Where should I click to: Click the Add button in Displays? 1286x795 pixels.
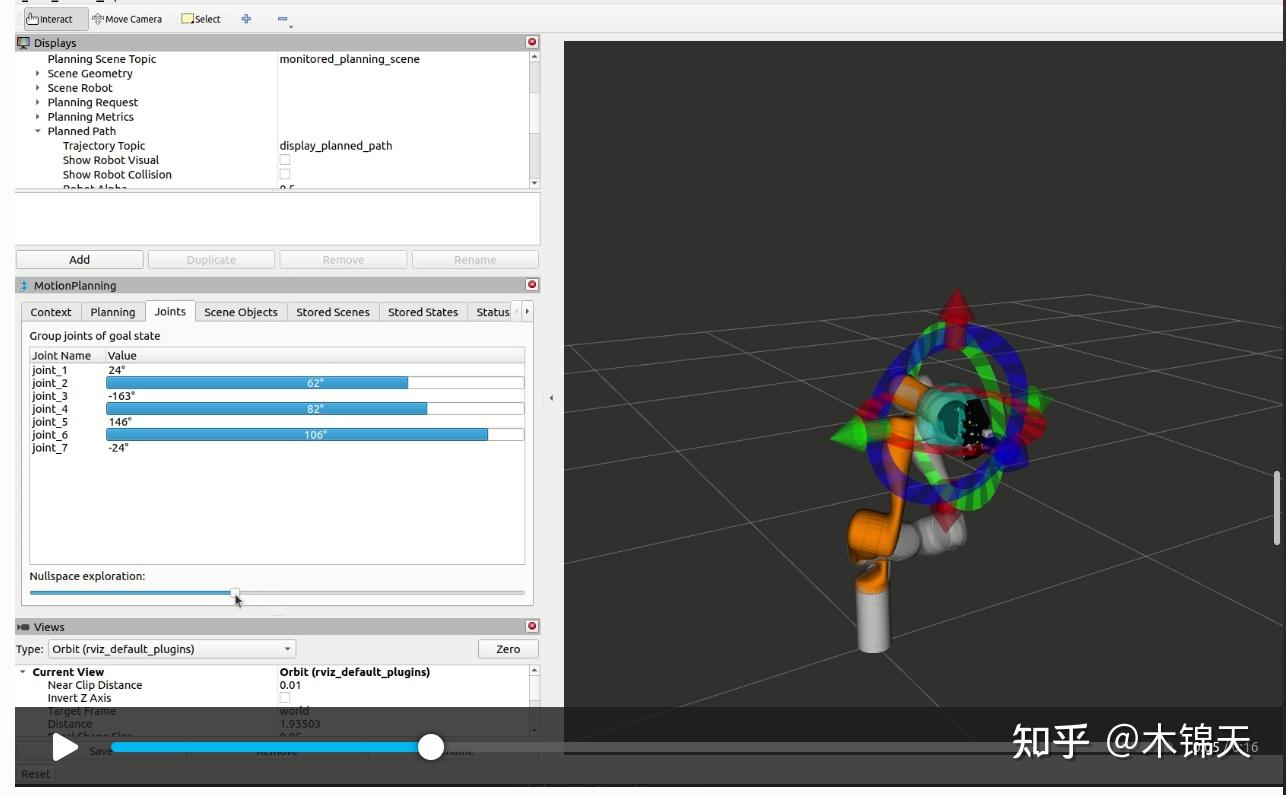pyautogui.click(x=79, y=259)
